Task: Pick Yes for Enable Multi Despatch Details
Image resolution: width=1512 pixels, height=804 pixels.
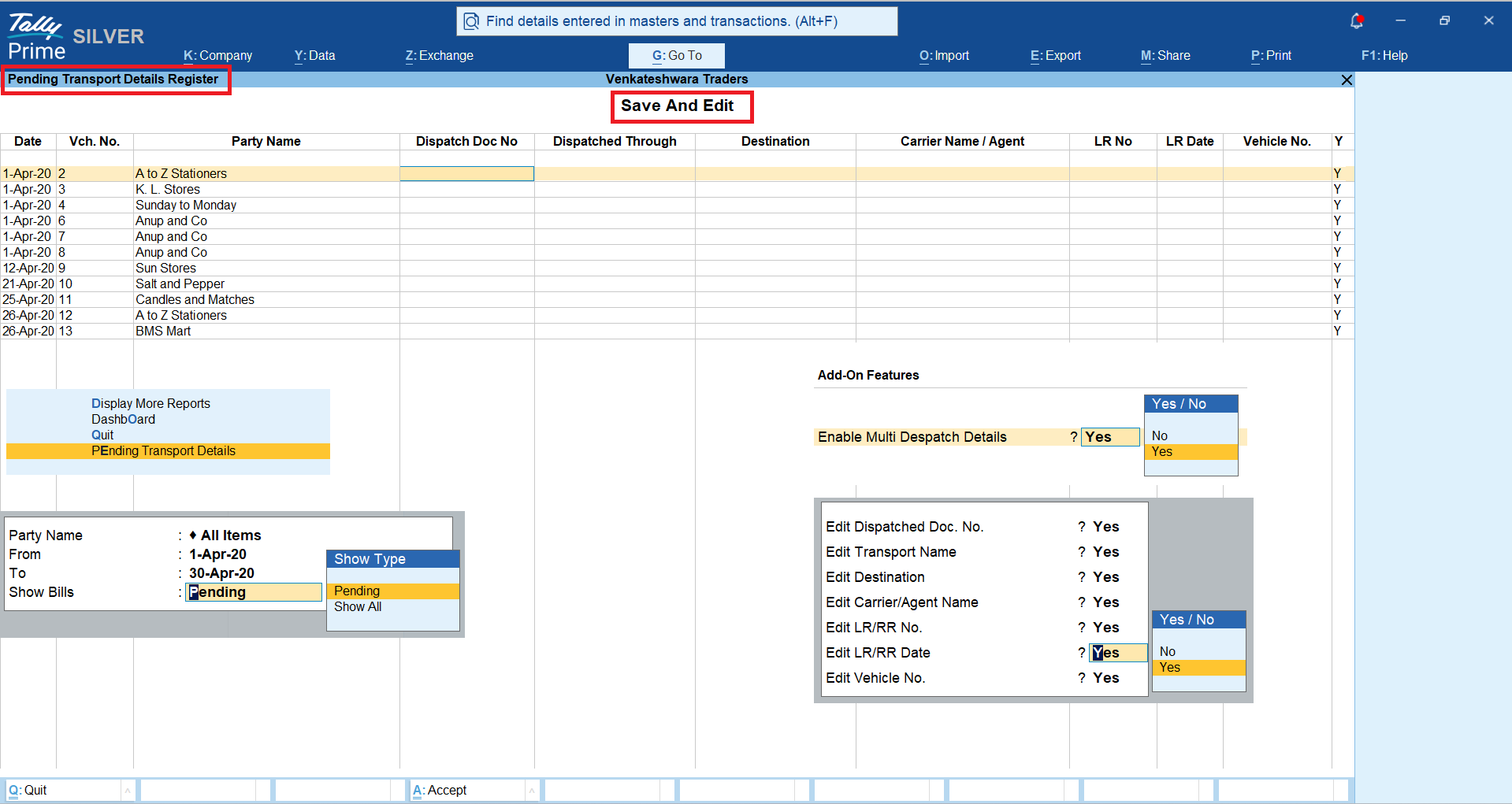Action: tap(1191, 452)
